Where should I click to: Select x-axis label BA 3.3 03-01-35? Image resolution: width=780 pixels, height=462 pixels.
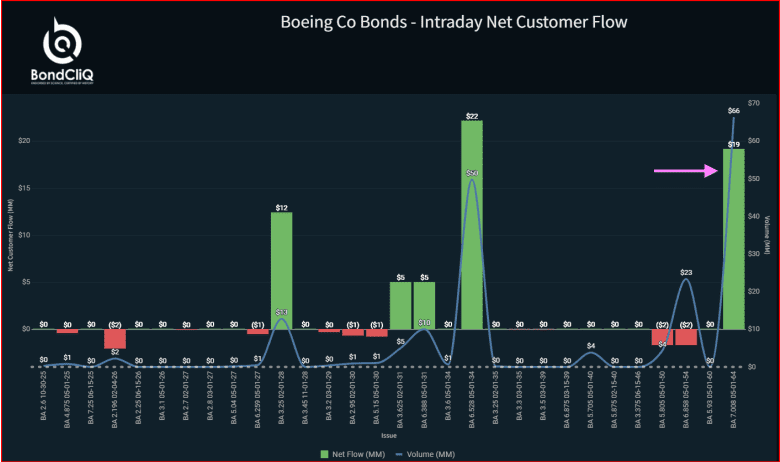click(519, 395)
